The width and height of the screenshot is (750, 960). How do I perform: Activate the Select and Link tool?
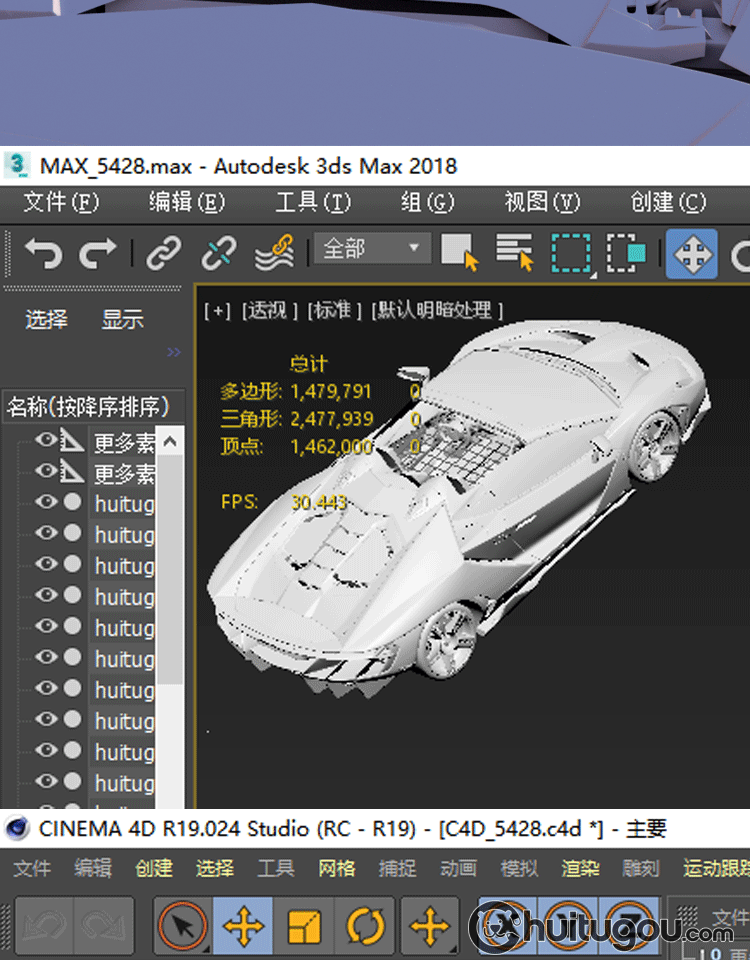(x=163, y=253)
